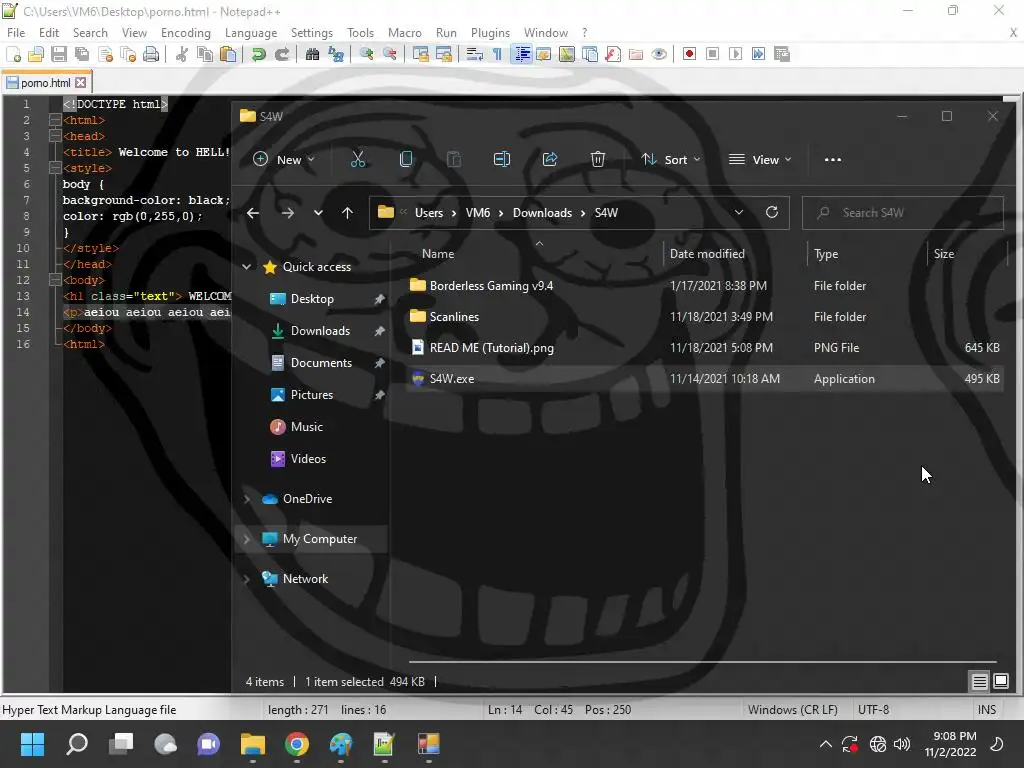Open the Function List icon in Notepad++

(613, 54)
